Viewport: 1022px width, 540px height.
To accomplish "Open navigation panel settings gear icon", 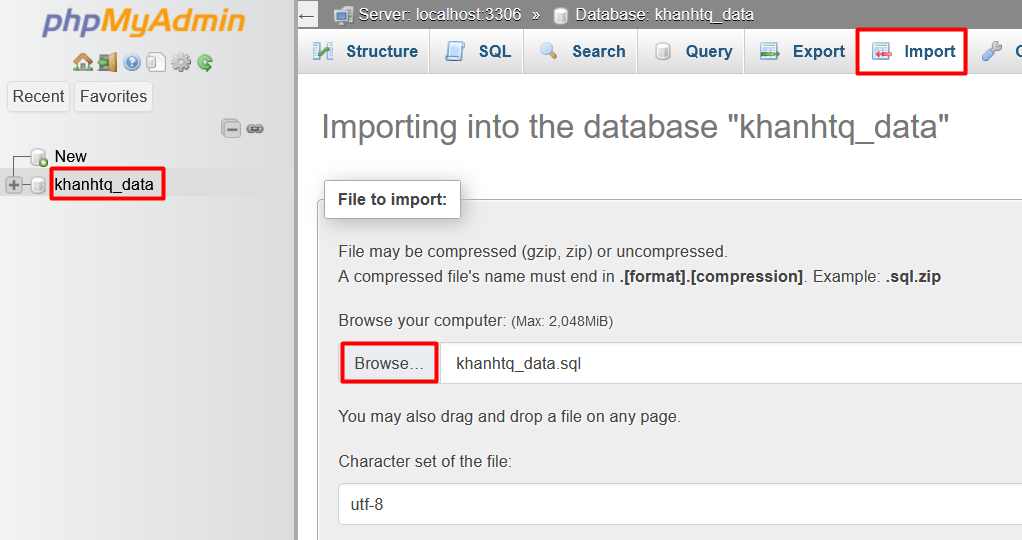I will click(181, 62).
